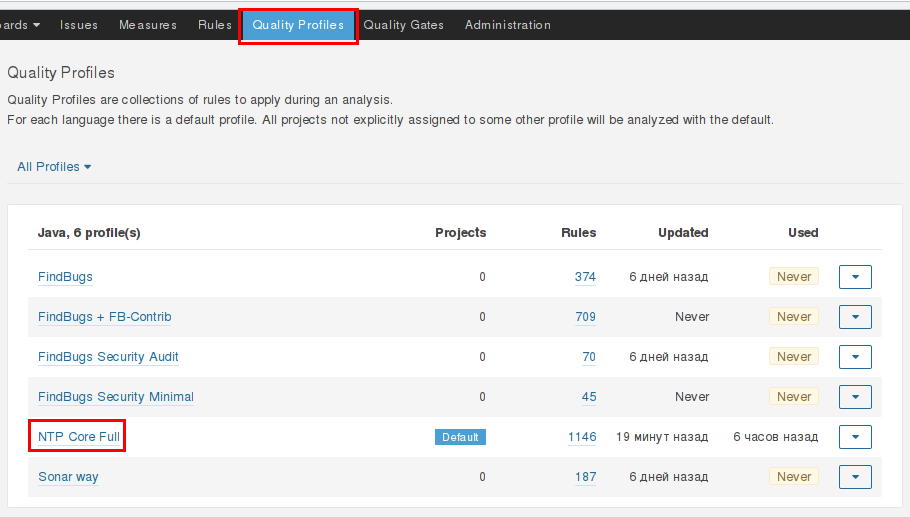Viewport: 910px width, 517px height.
Task: View the 45 rules of Security Minimal
Action: [x=588, y=397]
